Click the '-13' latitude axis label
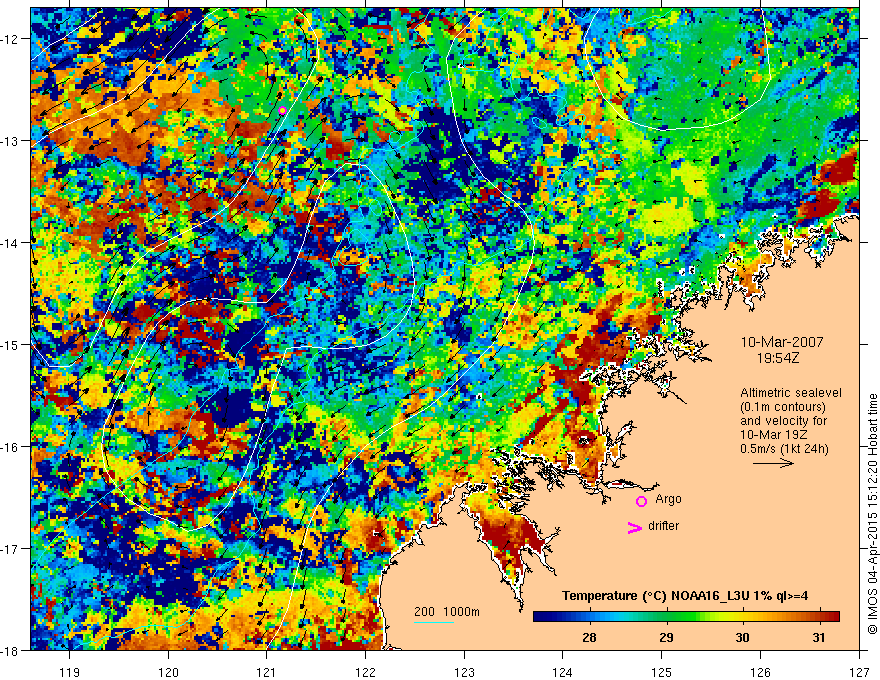Screen dimensions: 880x680 click(x=11, y=141)
